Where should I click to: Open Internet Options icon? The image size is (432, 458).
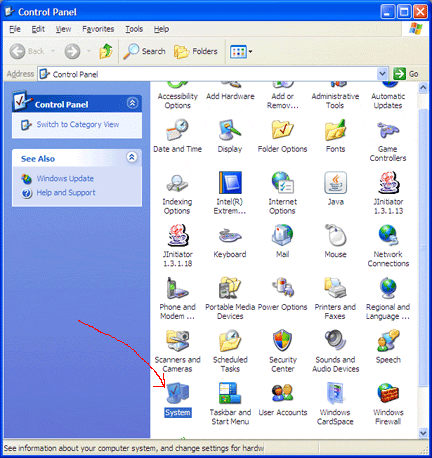coord(282,193)
